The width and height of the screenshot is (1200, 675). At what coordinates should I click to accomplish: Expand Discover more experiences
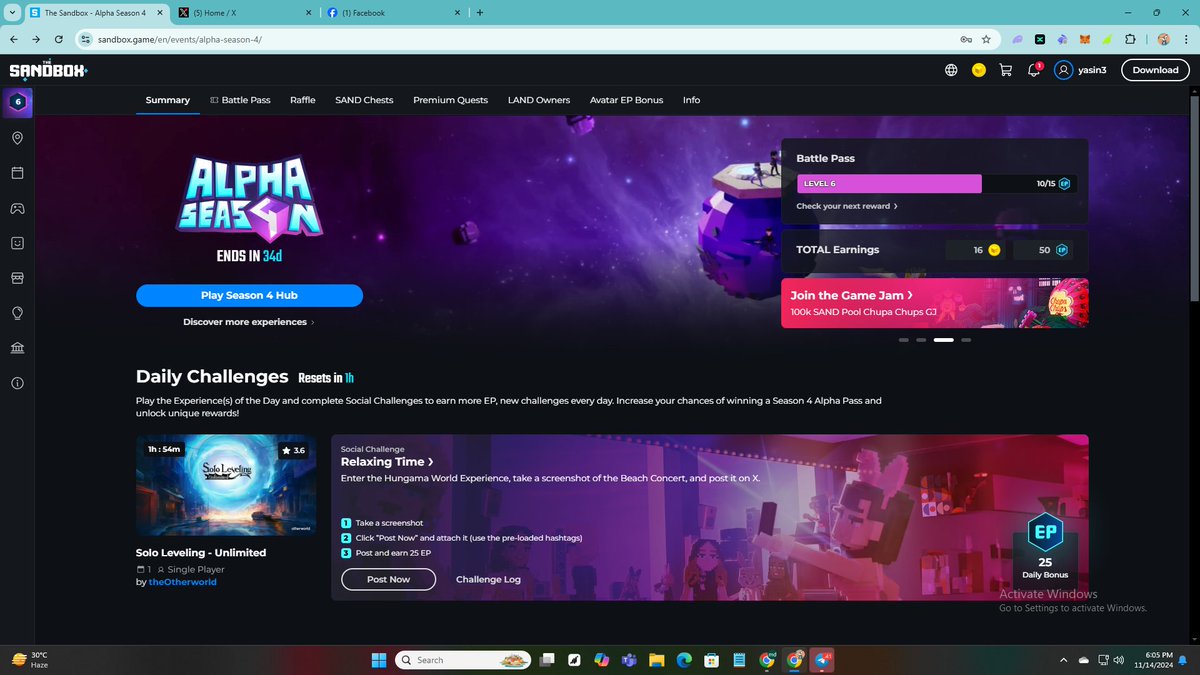point(249,322)
